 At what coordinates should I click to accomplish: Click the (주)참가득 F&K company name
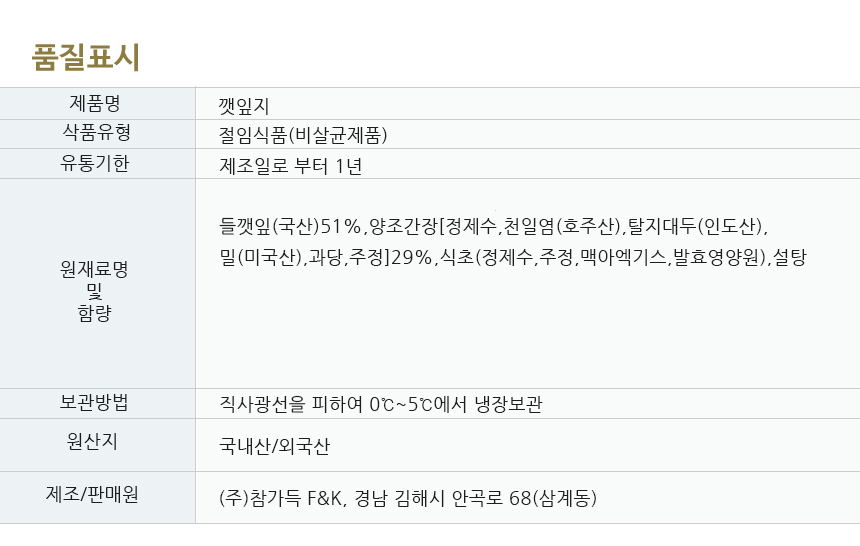(x=283, y=498)
